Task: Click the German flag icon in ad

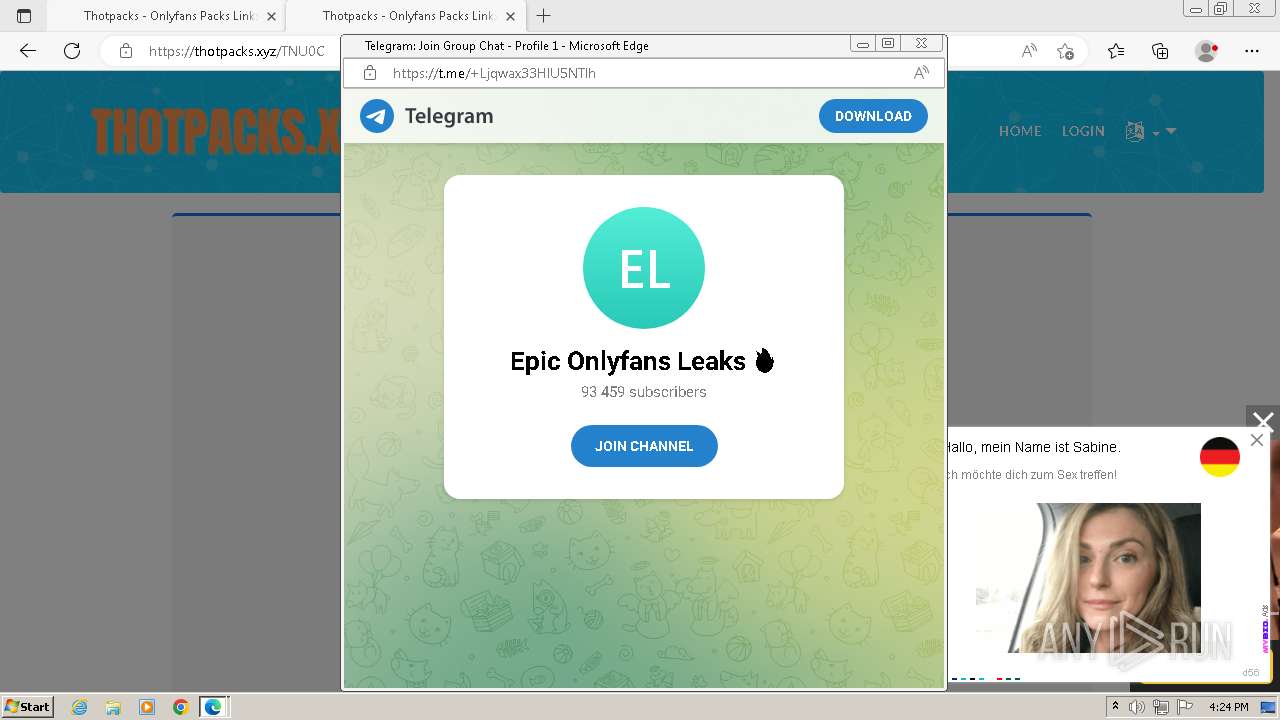Action: click(1220, 457)
